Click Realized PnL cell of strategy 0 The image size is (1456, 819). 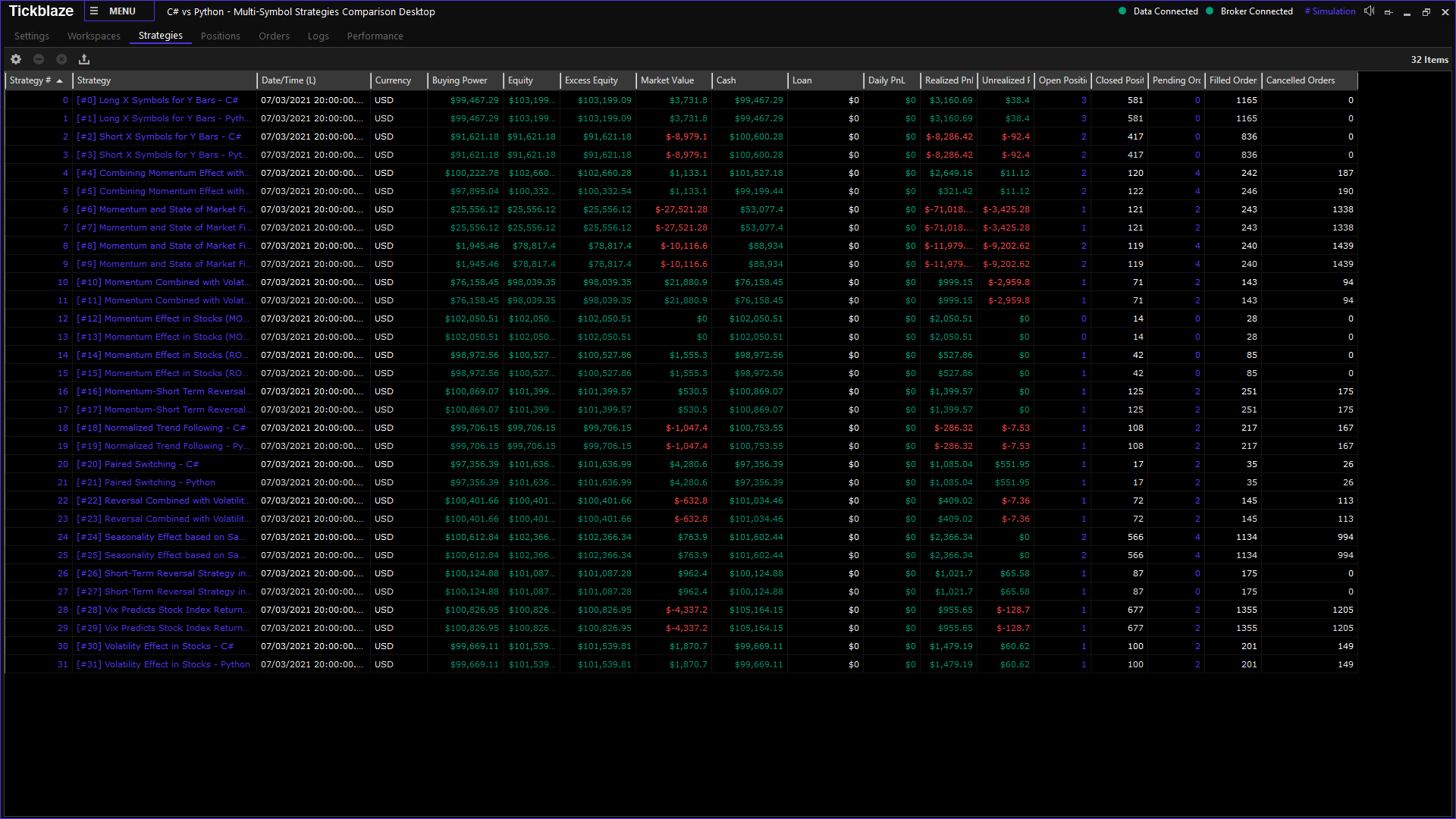[950, 100]
